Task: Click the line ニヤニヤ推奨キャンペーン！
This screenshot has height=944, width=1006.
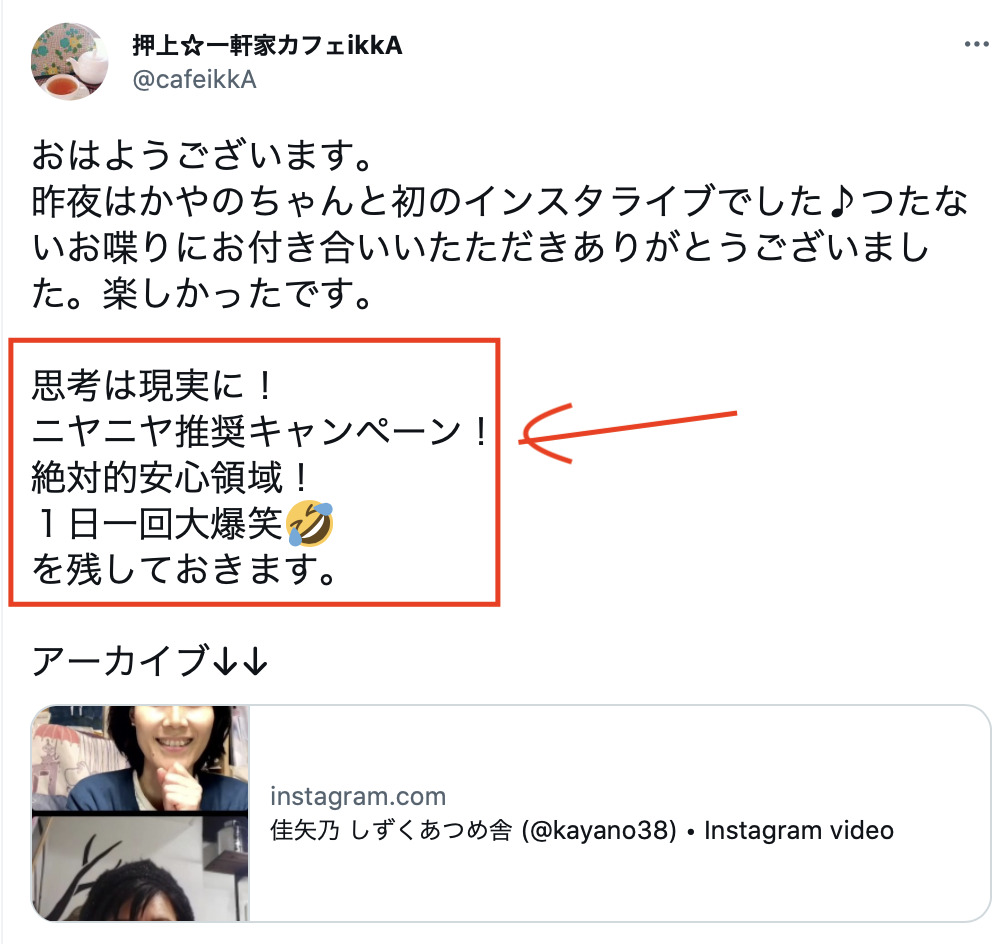Action: point(262,431)
